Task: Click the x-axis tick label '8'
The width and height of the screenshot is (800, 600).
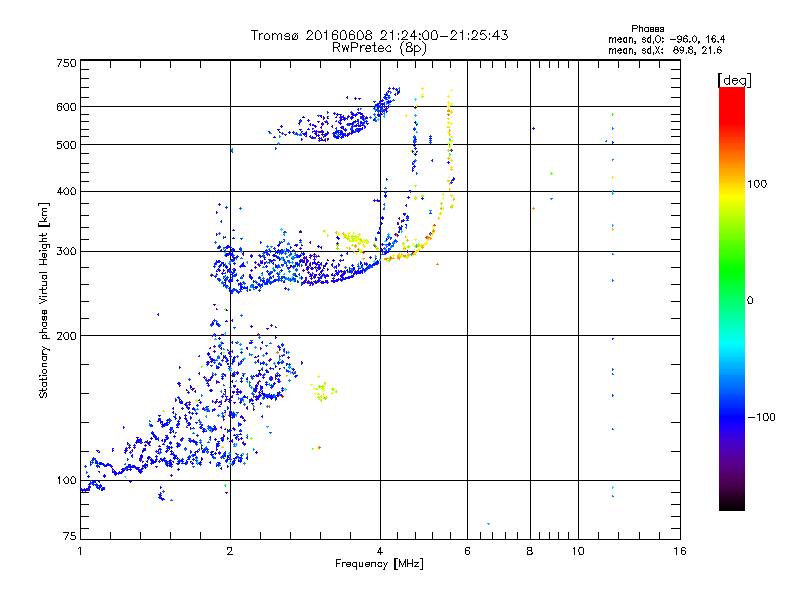Action: click(x=530, y=551)
